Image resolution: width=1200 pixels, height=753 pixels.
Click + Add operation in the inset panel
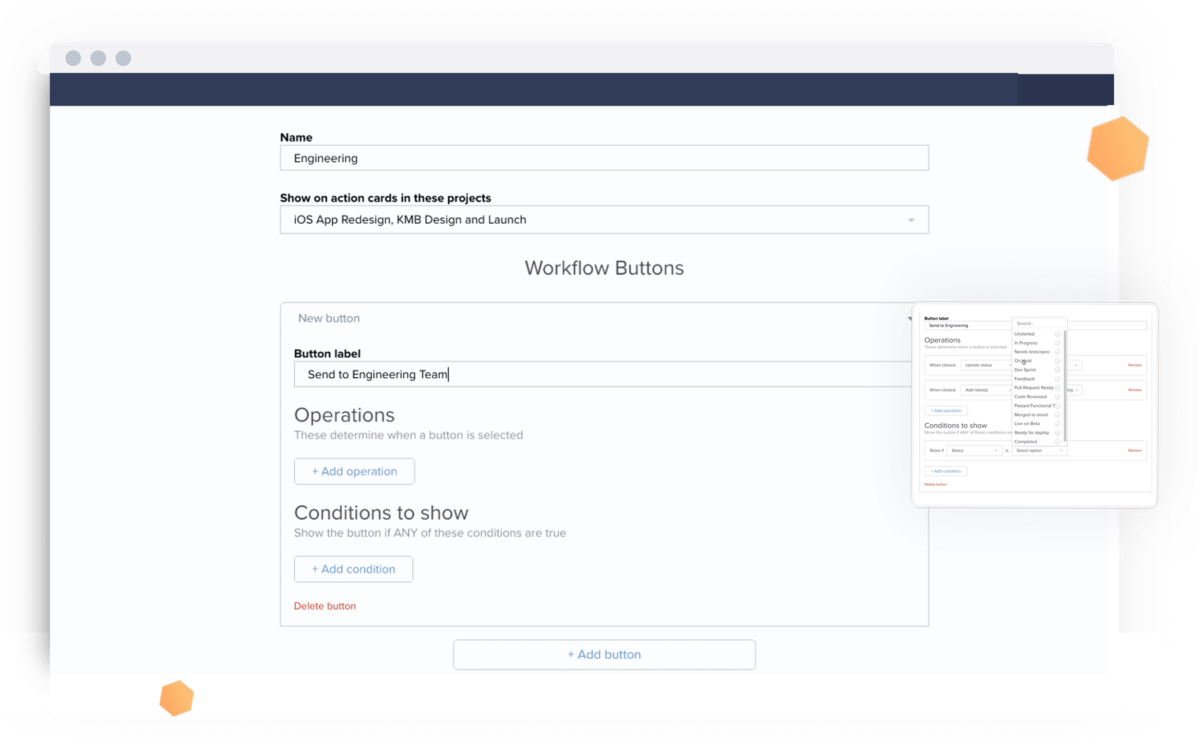tap(946, 411)
